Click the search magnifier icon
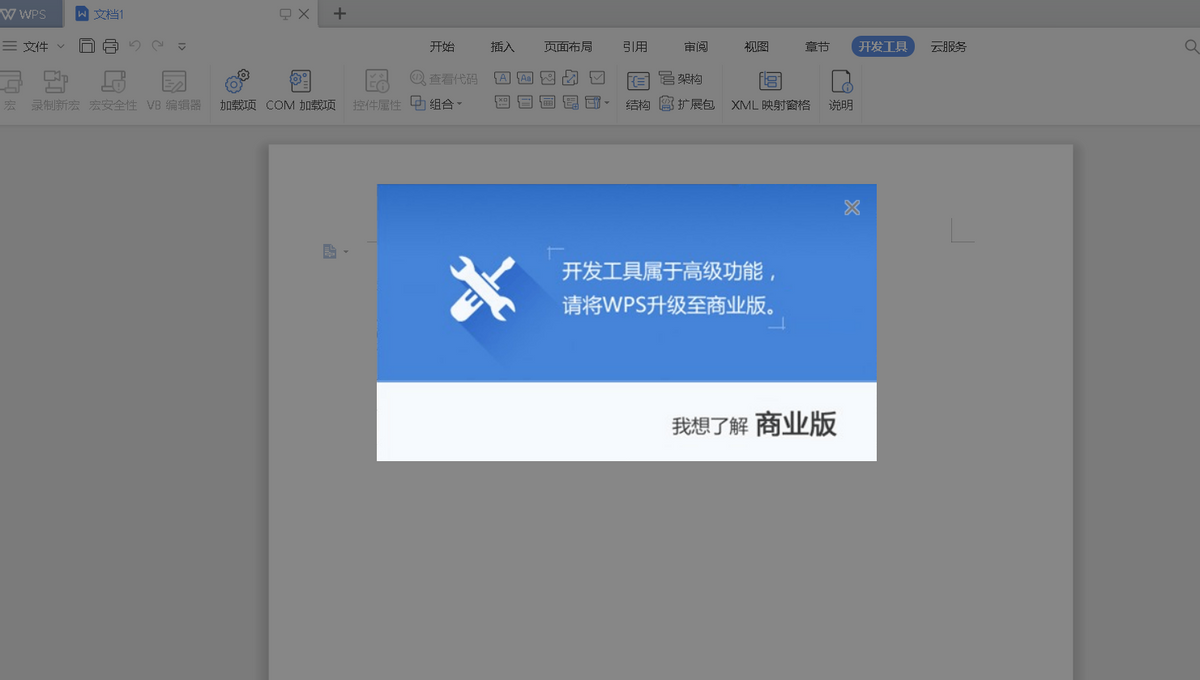This screenshot has height=680, width=1200. pos(1191,47)
